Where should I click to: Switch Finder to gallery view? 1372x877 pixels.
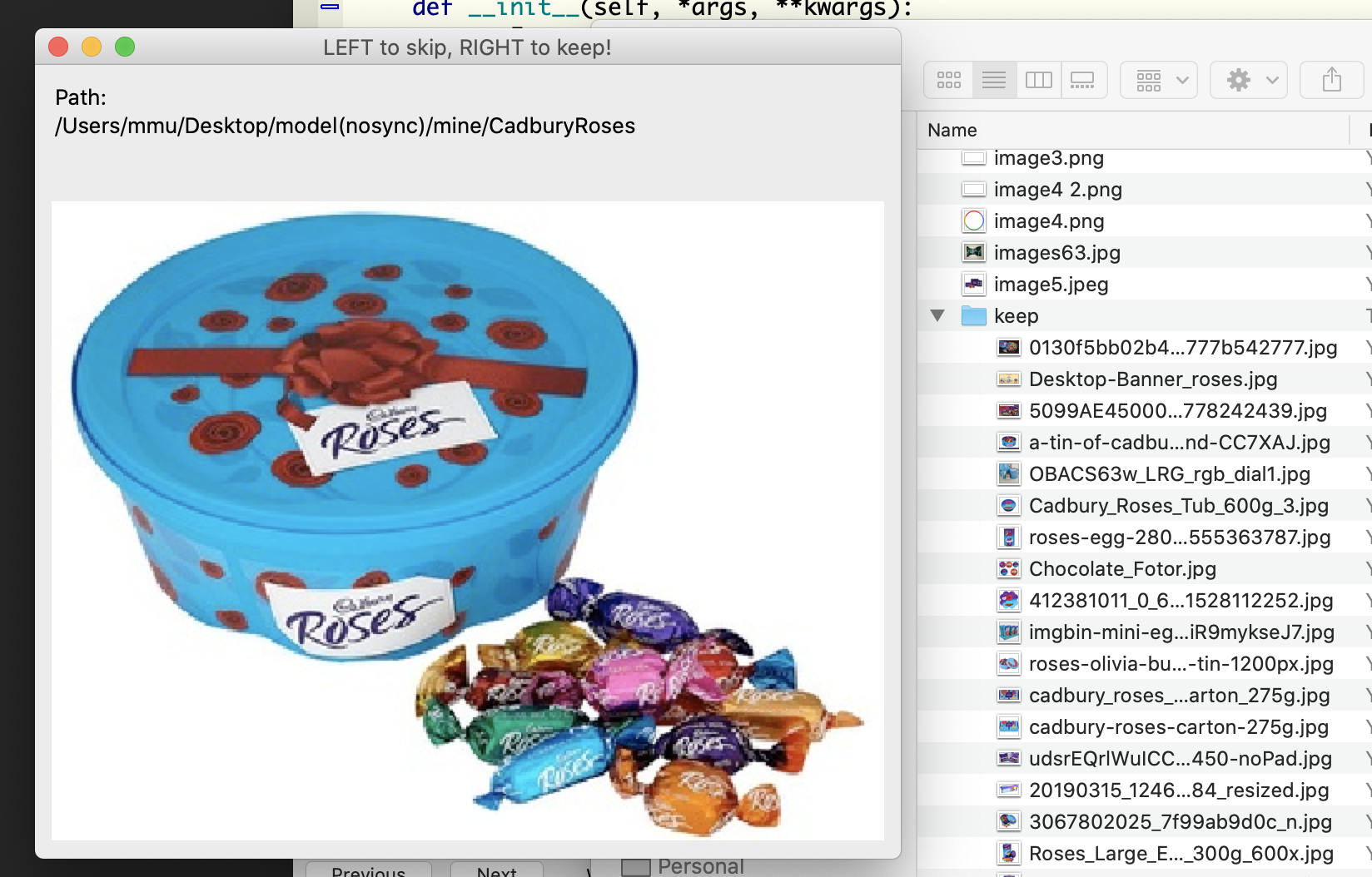click(1083, 80)
